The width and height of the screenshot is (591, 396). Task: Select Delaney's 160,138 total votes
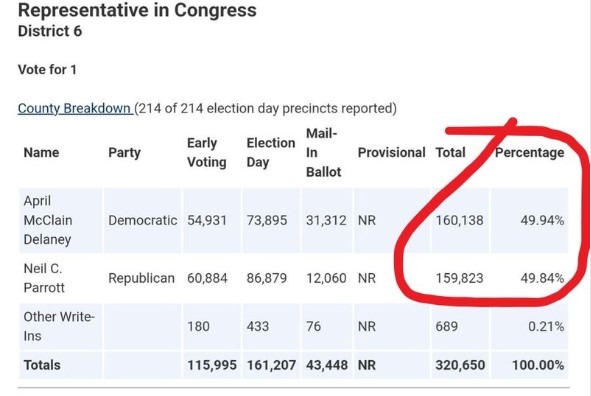point(459,220)
